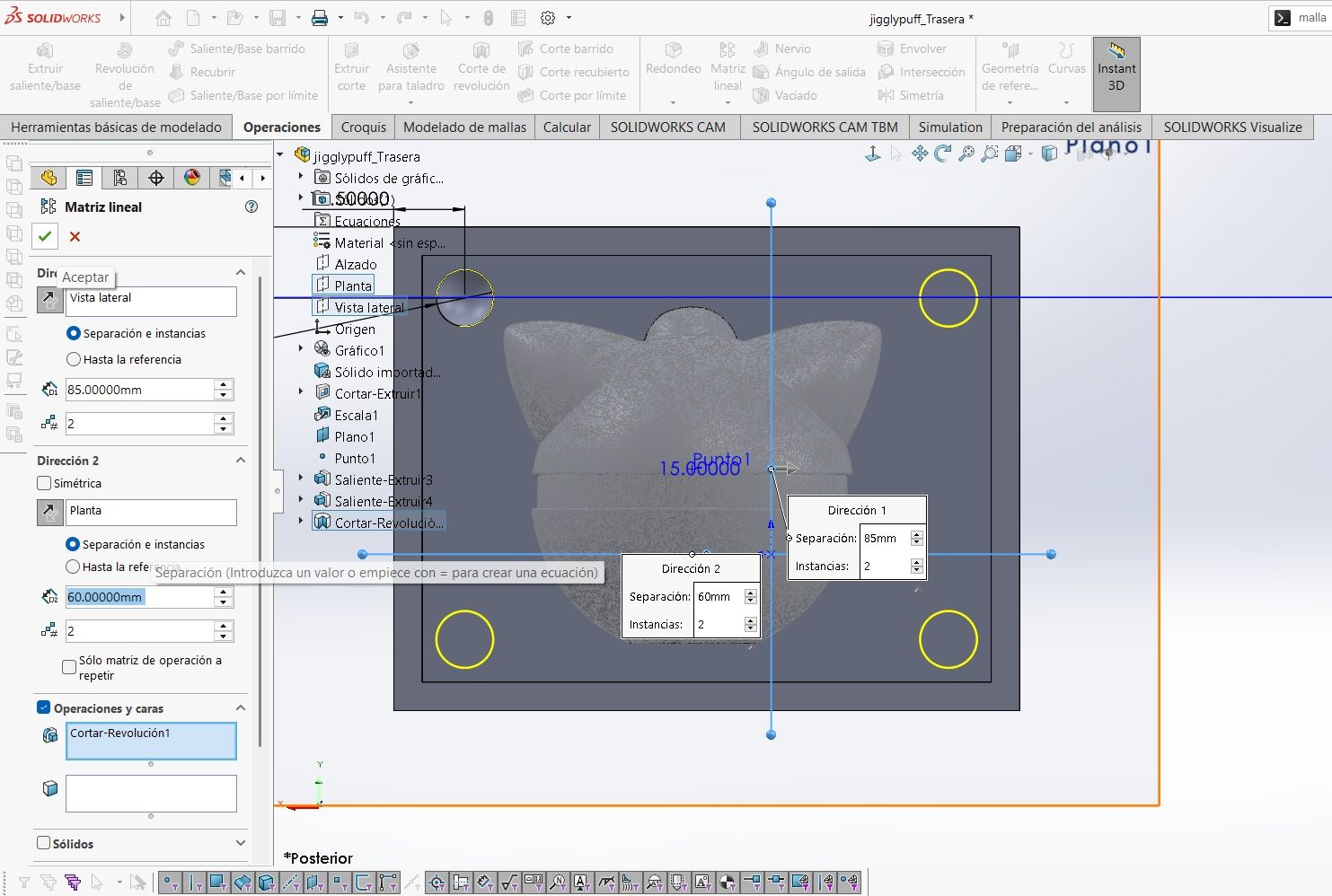Image resolution: width=1332 pixels, height=896 pixels.
Task: Expand Gráfico1 tree node
Action: pyautogui.click(x=301, y=348)
